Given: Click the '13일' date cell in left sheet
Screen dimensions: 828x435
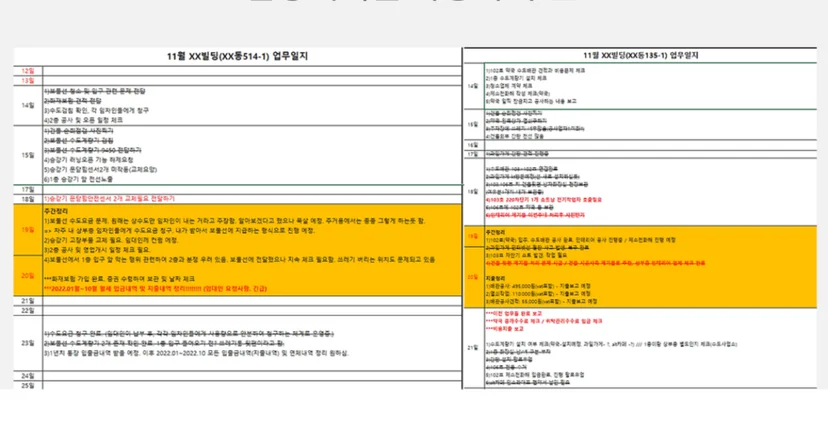Looking at the screenshot, I should [x=28, y=81].
